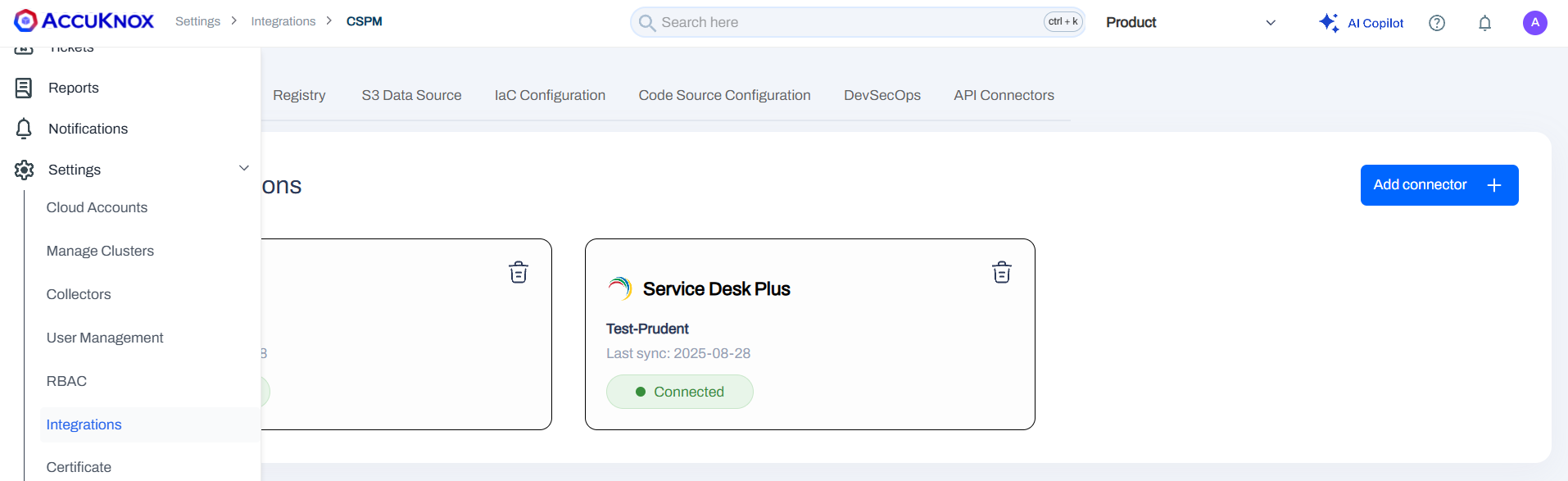Screen dimensions: 1568x481
Task: Click the Reports icon in sidebar
Action: (25, 88)
